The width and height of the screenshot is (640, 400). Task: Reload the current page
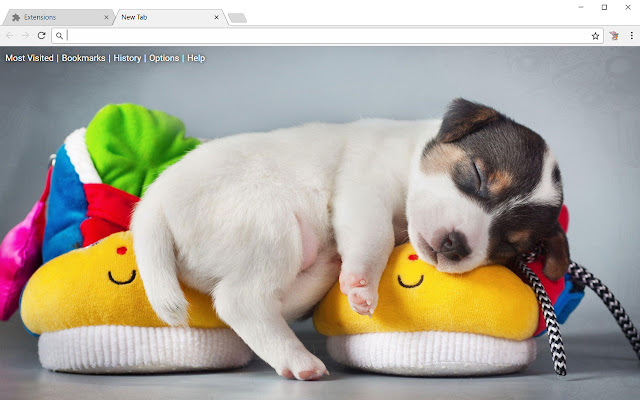pos(41,36)
